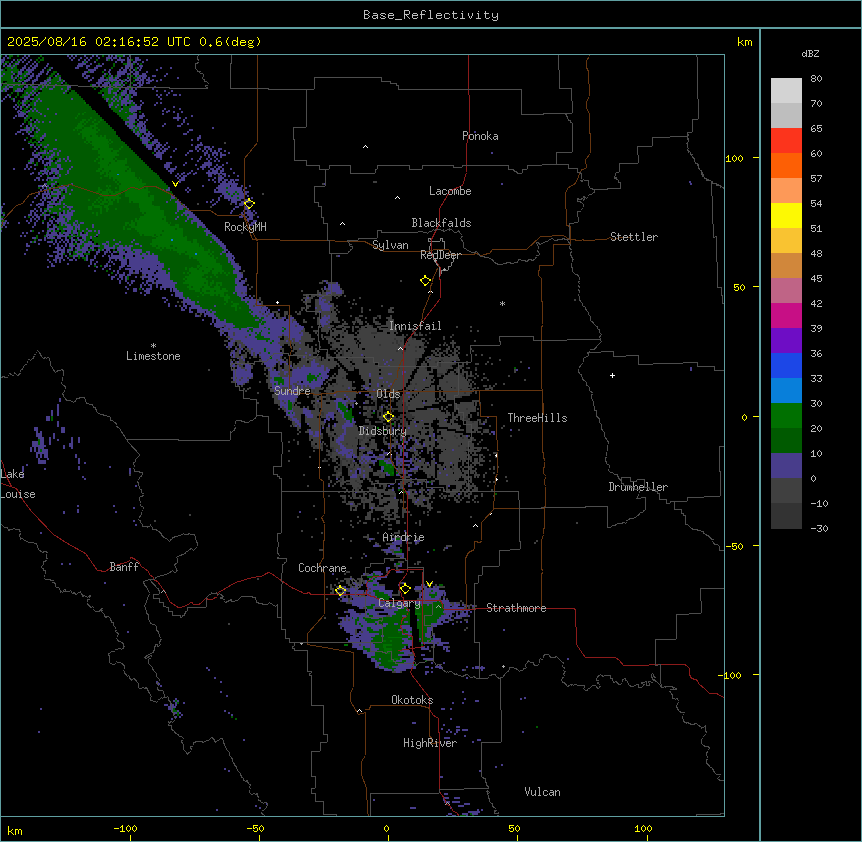Click the dark orange 57-60 dBZ legend swatch
This screenshot has width=862, height=842.
[x=786, y=165]
